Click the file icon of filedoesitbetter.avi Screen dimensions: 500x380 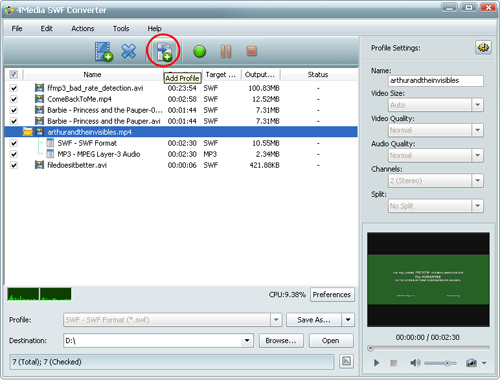tap(39, 165)
